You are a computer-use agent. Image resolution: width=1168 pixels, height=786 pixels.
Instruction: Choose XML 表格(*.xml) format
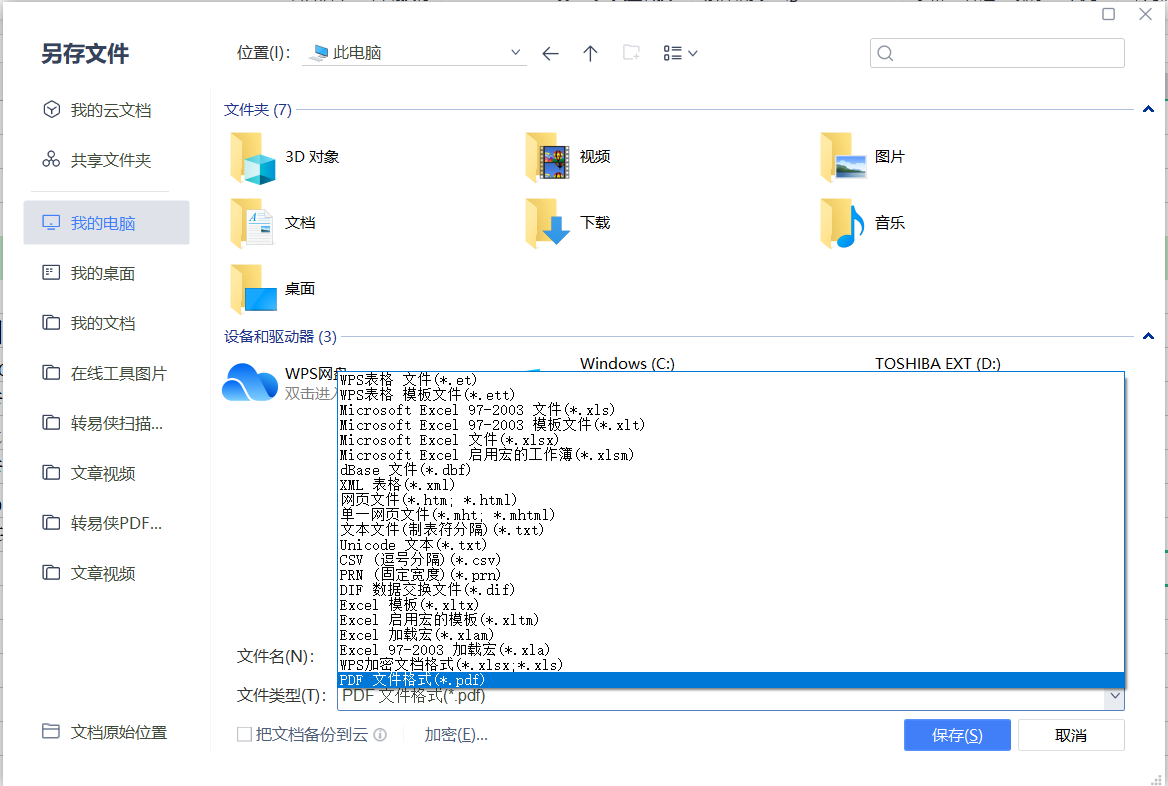[x=730, y=485]
